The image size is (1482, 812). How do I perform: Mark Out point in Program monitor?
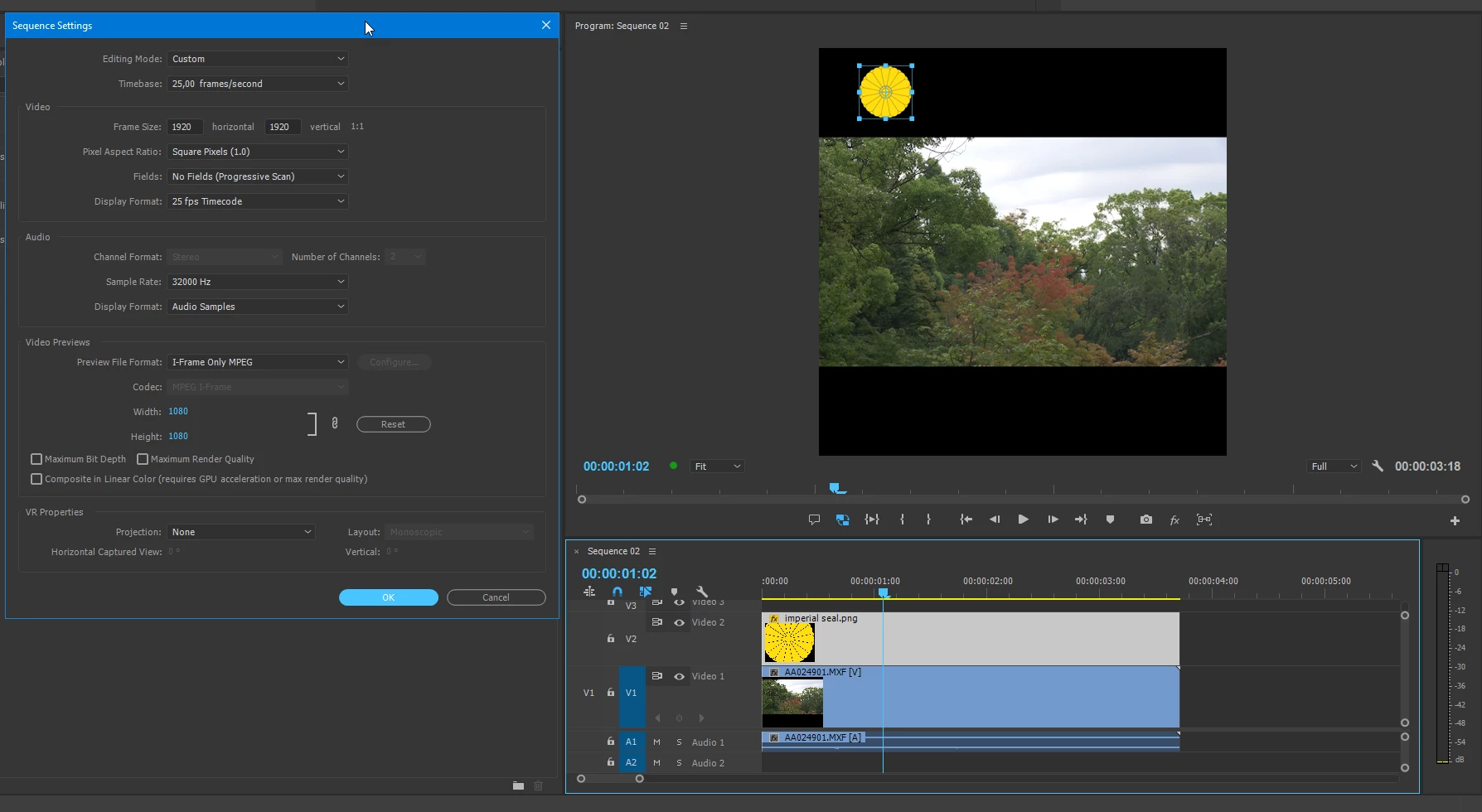(928, 520)
